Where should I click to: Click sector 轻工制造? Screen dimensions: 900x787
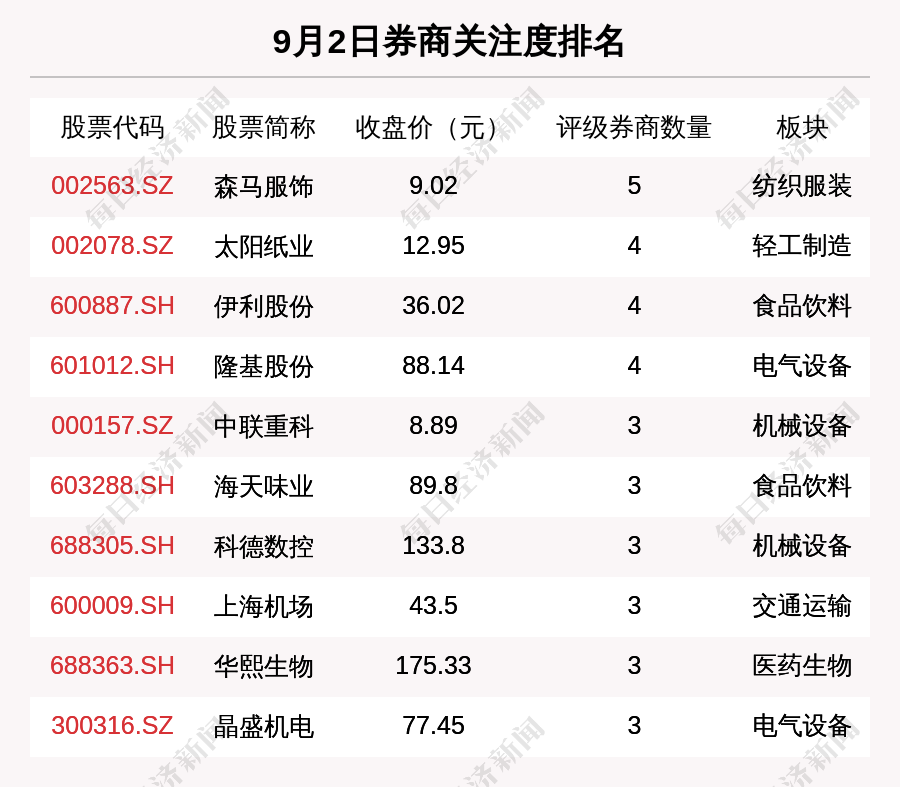pos(802,246)
